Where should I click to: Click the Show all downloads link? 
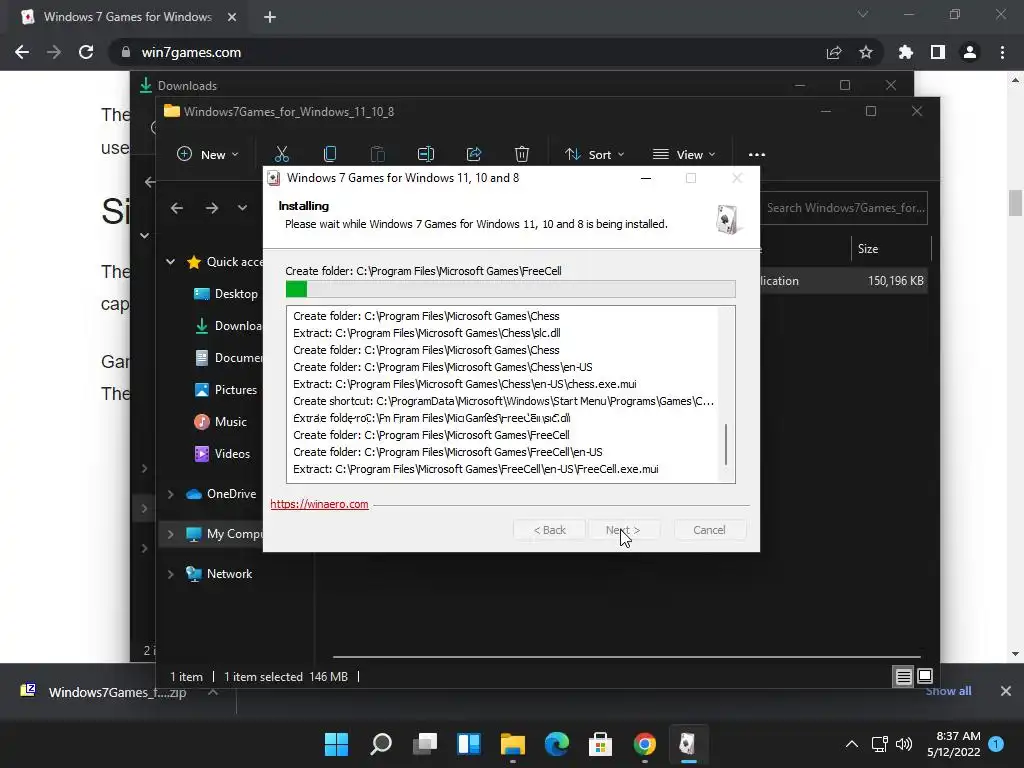tap(948, 691)
